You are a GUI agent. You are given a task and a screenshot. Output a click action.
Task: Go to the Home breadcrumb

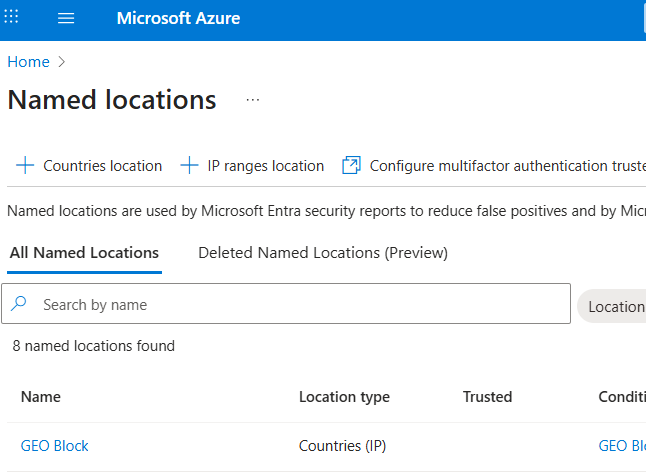[28, 62]
